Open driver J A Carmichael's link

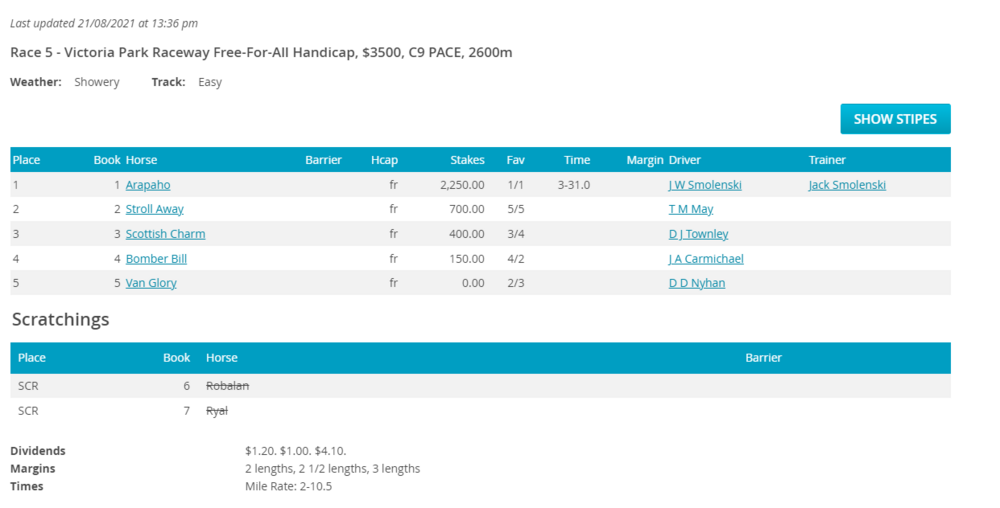[705, 259]
